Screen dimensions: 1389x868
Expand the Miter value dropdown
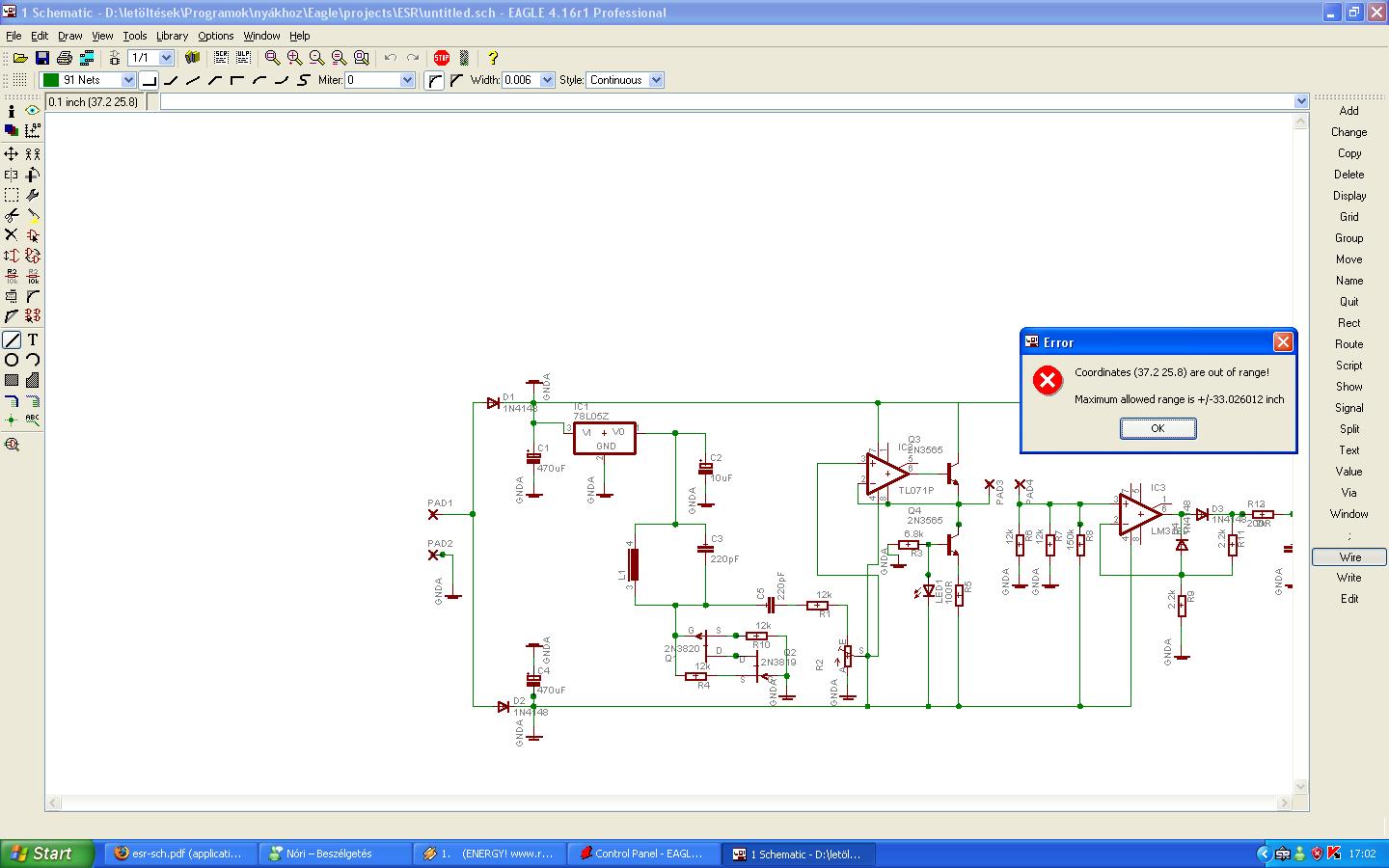pyautogui.click(x=407, y=80)
